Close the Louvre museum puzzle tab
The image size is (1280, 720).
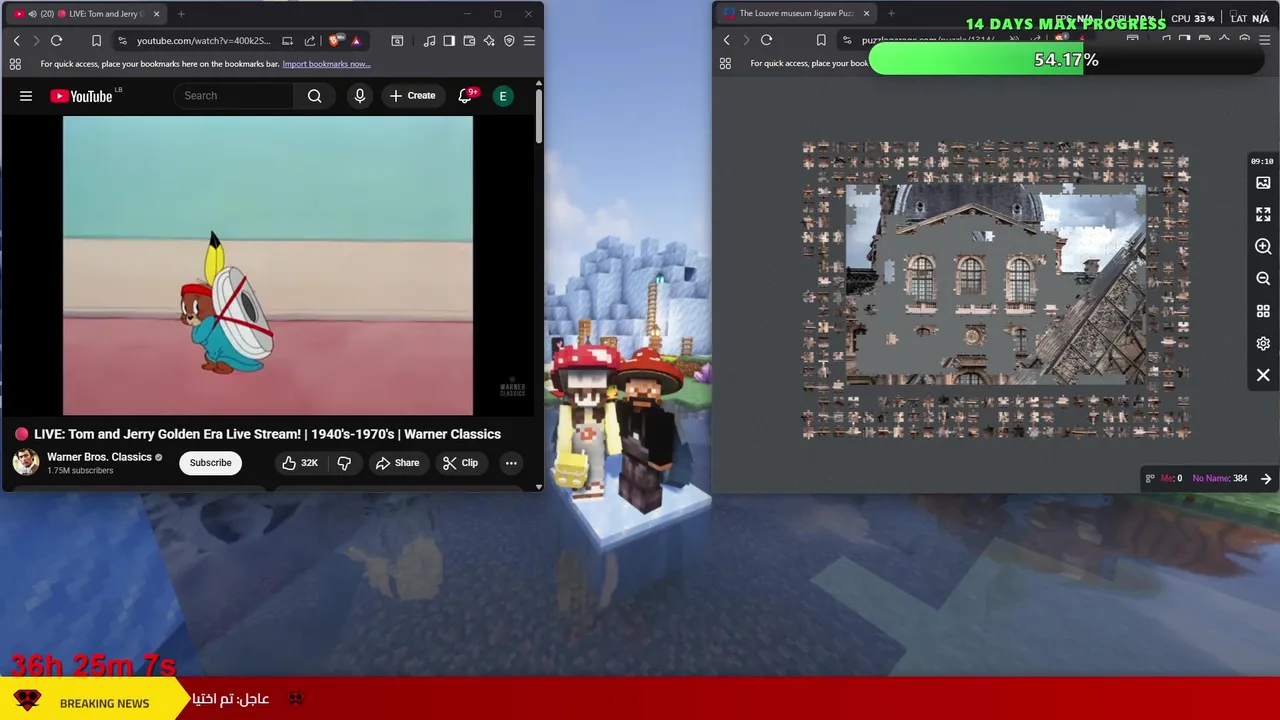(867, 14)
